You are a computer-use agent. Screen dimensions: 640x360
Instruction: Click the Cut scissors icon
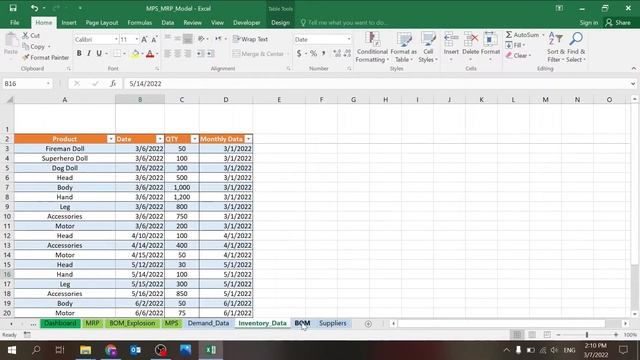[26, 36]
